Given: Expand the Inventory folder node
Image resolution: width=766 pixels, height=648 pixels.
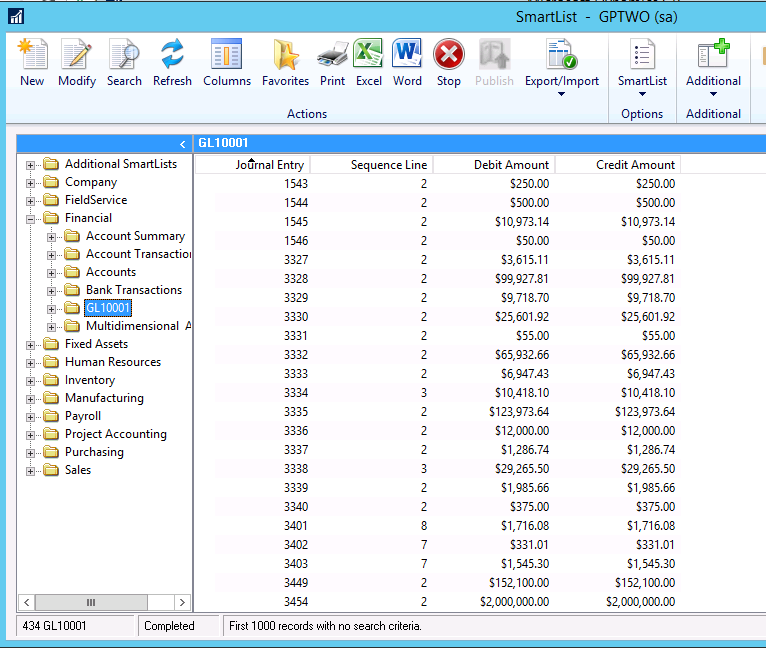Looking at the screenshot, I should (x=30, y=381).
